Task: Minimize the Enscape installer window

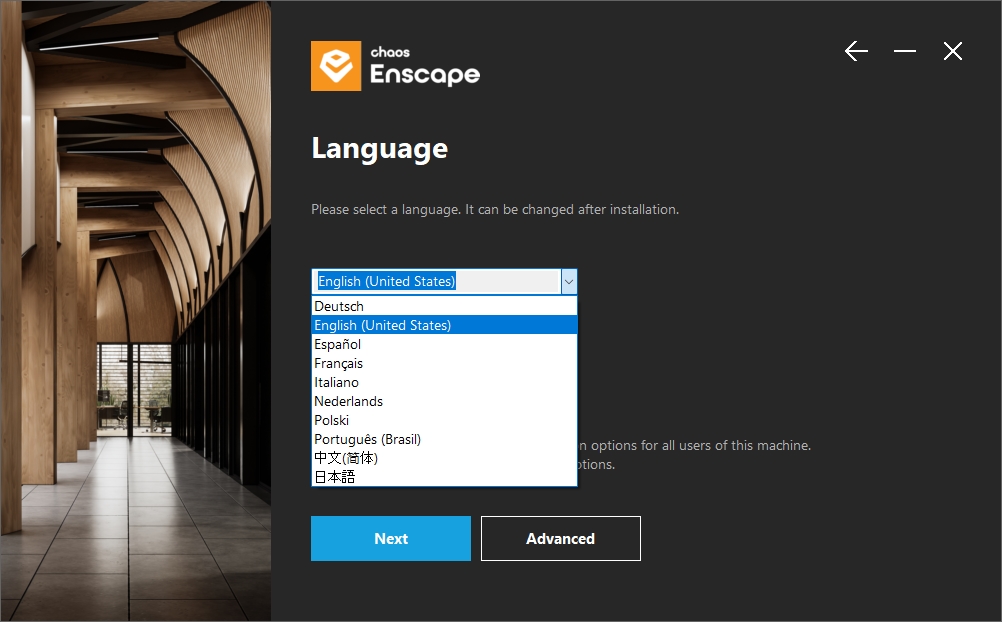Action: [x=905, y=51]
